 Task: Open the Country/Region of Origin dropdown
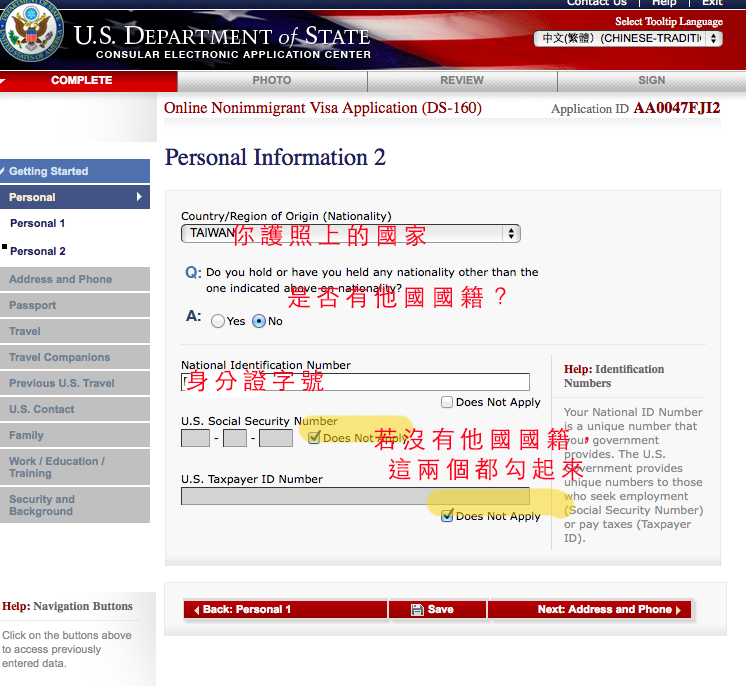[351, 233]
